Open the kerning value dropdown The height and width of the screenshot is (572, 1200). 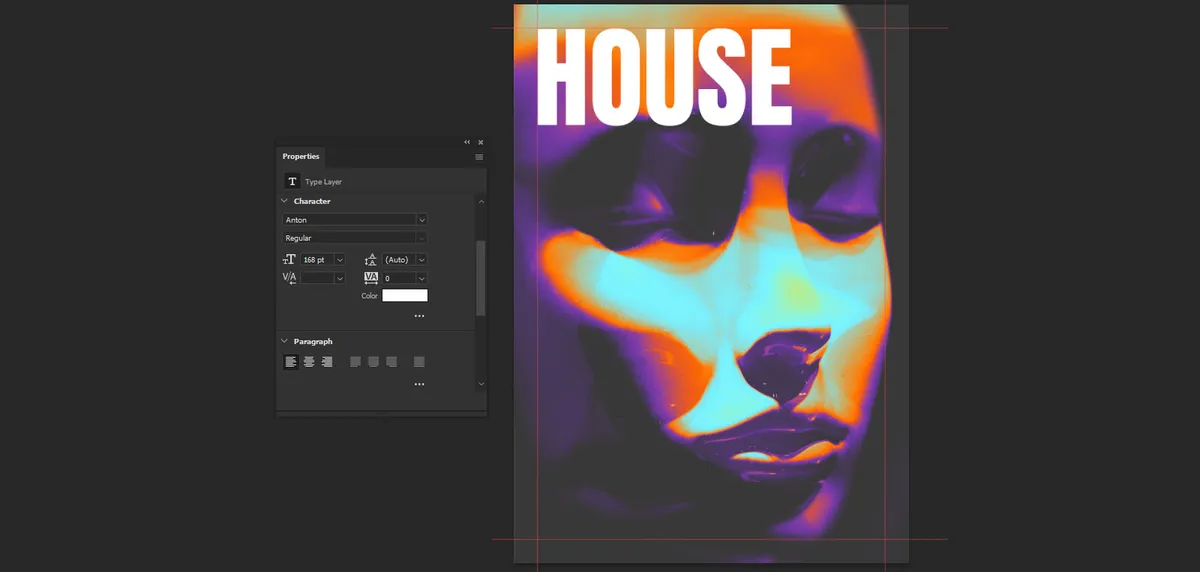(x=340, y=278)
